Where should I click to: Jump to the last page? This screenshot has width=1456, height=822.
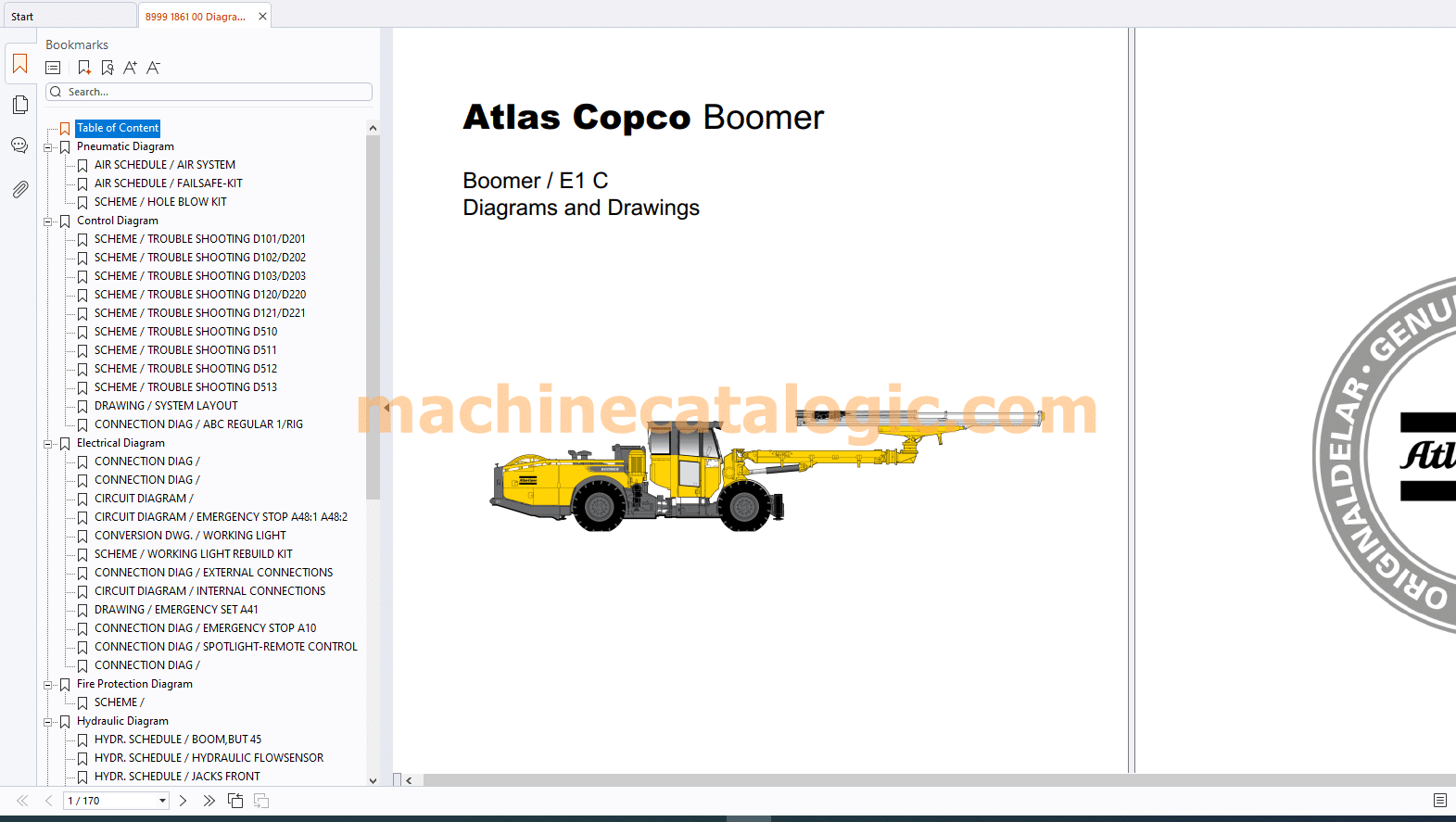pos(209,801)
